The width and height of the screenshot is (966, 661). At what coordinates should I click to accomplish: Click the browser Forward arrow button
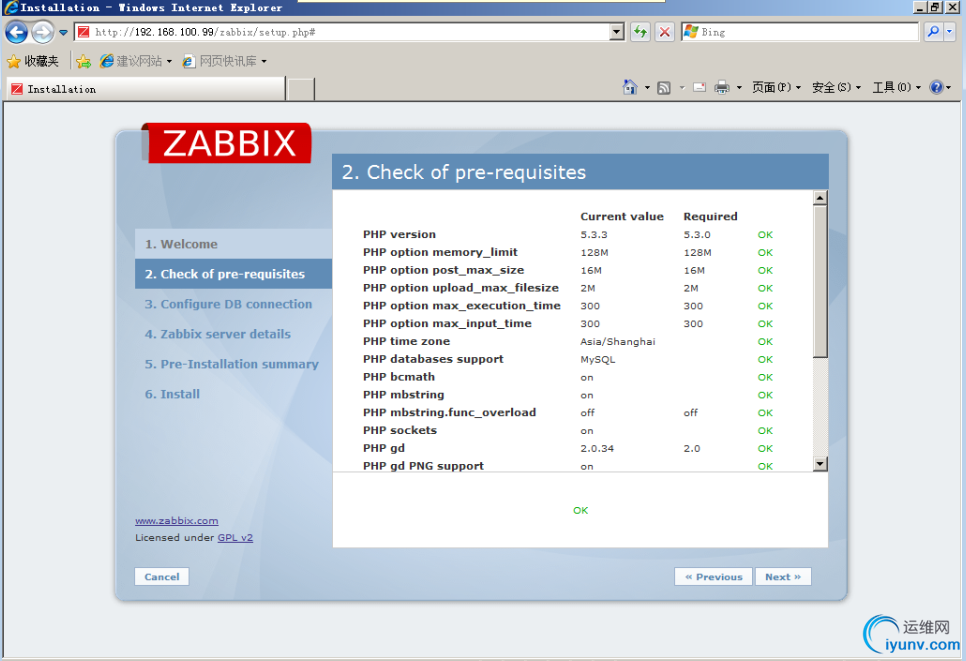click(x=43, y=32)
